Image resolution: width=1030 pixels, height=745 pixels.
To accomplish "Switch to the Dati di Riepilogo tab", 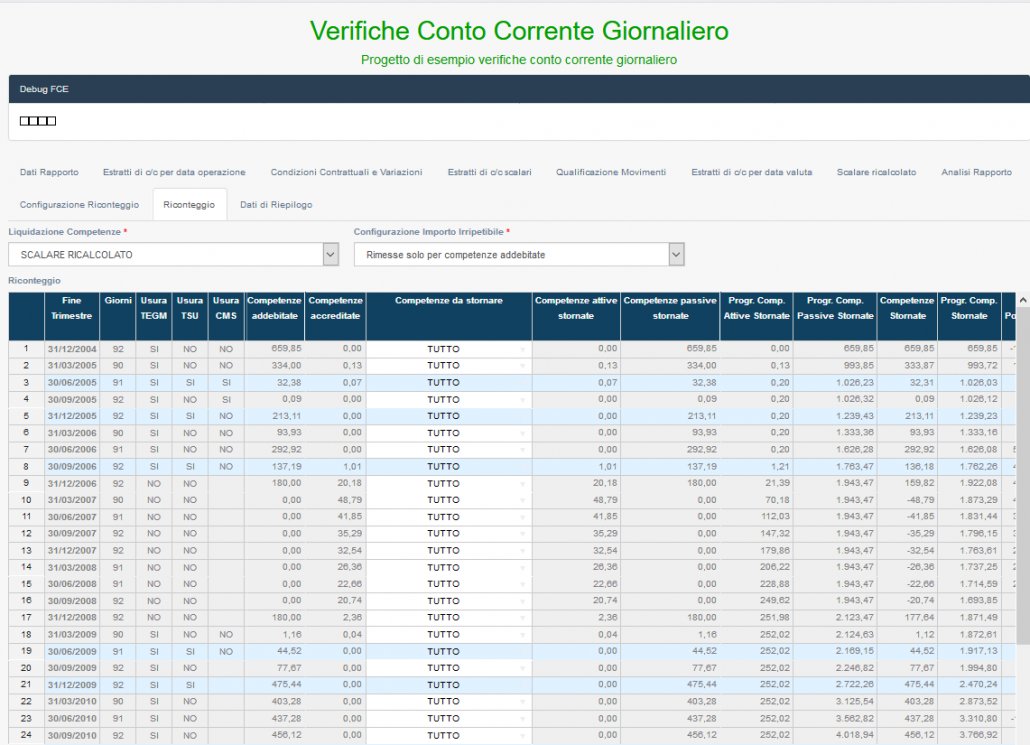I will point(276,204).
